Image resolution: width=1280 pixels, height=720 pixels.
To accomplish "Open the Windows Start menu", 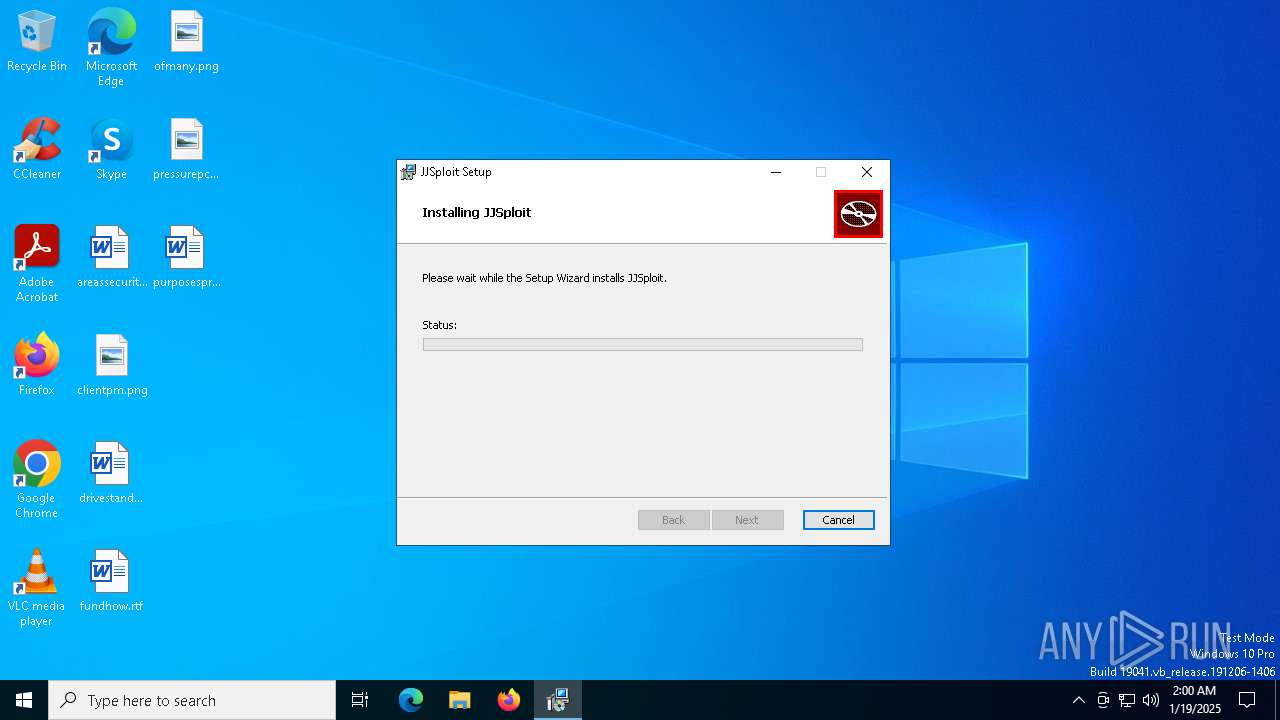I will click(x=24, y=700).
